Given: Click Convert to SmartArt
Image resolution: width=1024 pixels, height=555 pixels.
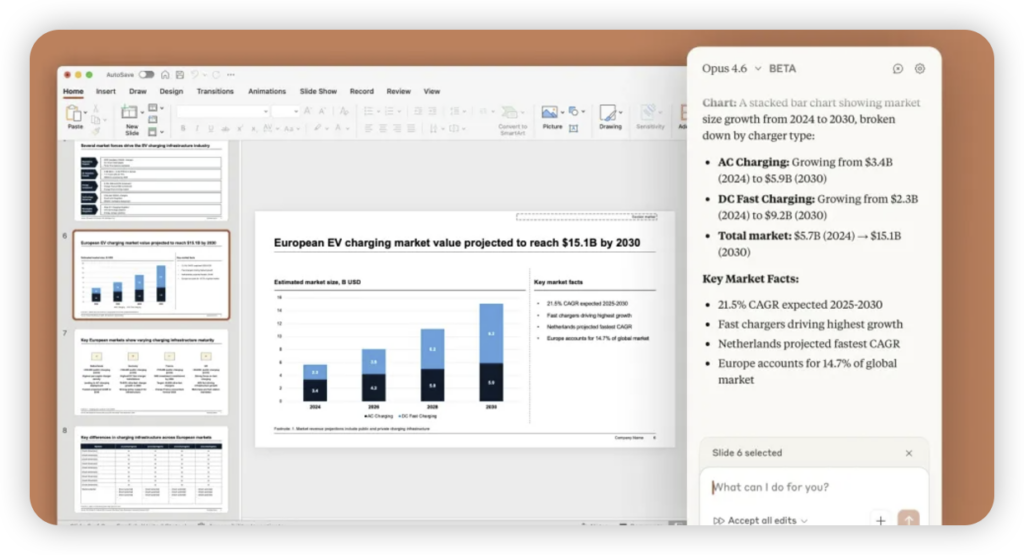Looking at the screenshot, I should click(x=512, y=118).
